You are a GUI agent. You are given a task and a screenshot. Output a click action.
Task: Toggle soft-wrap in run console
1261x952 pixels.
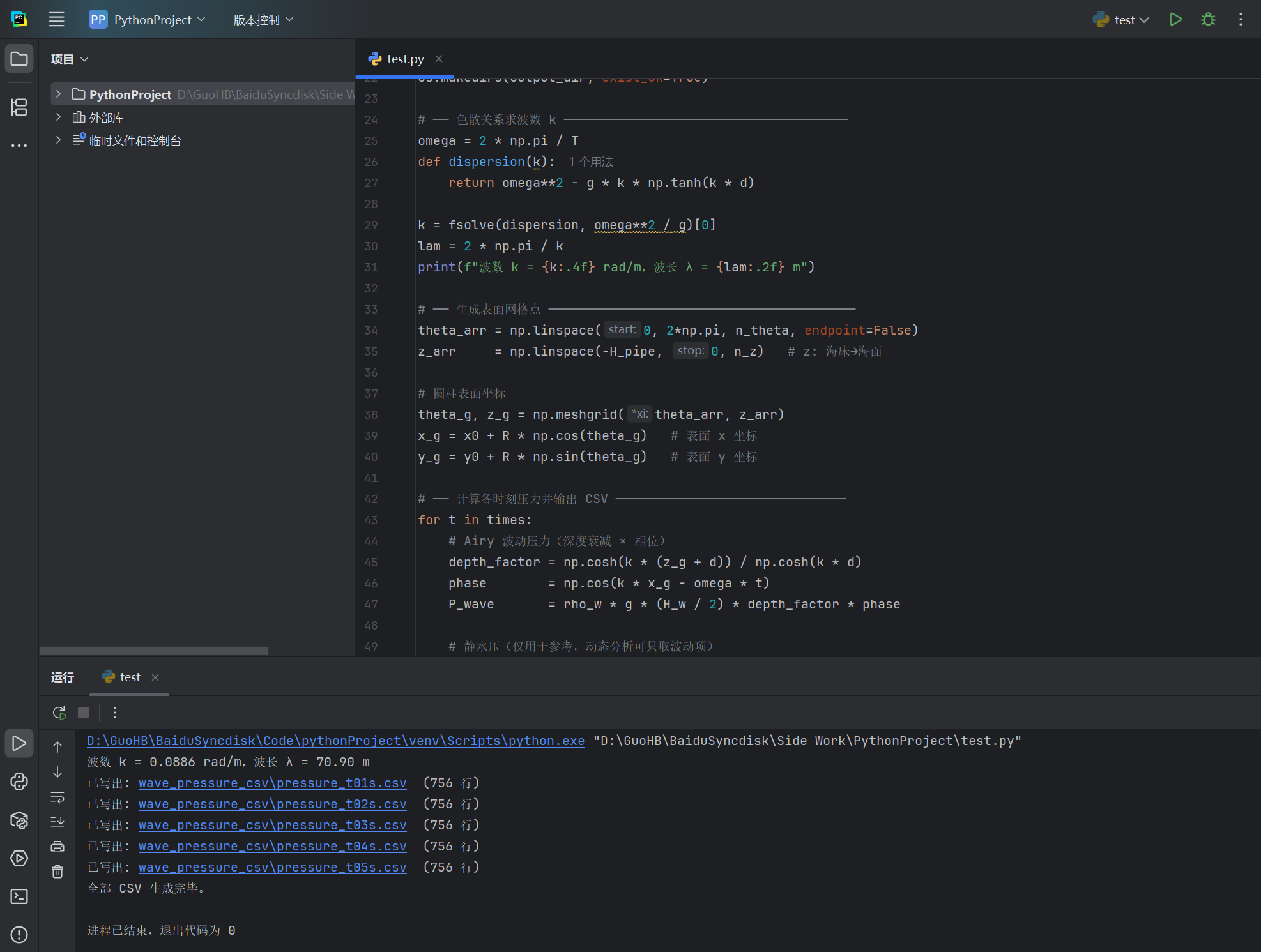pyautogui.click(x=57, y=797)
